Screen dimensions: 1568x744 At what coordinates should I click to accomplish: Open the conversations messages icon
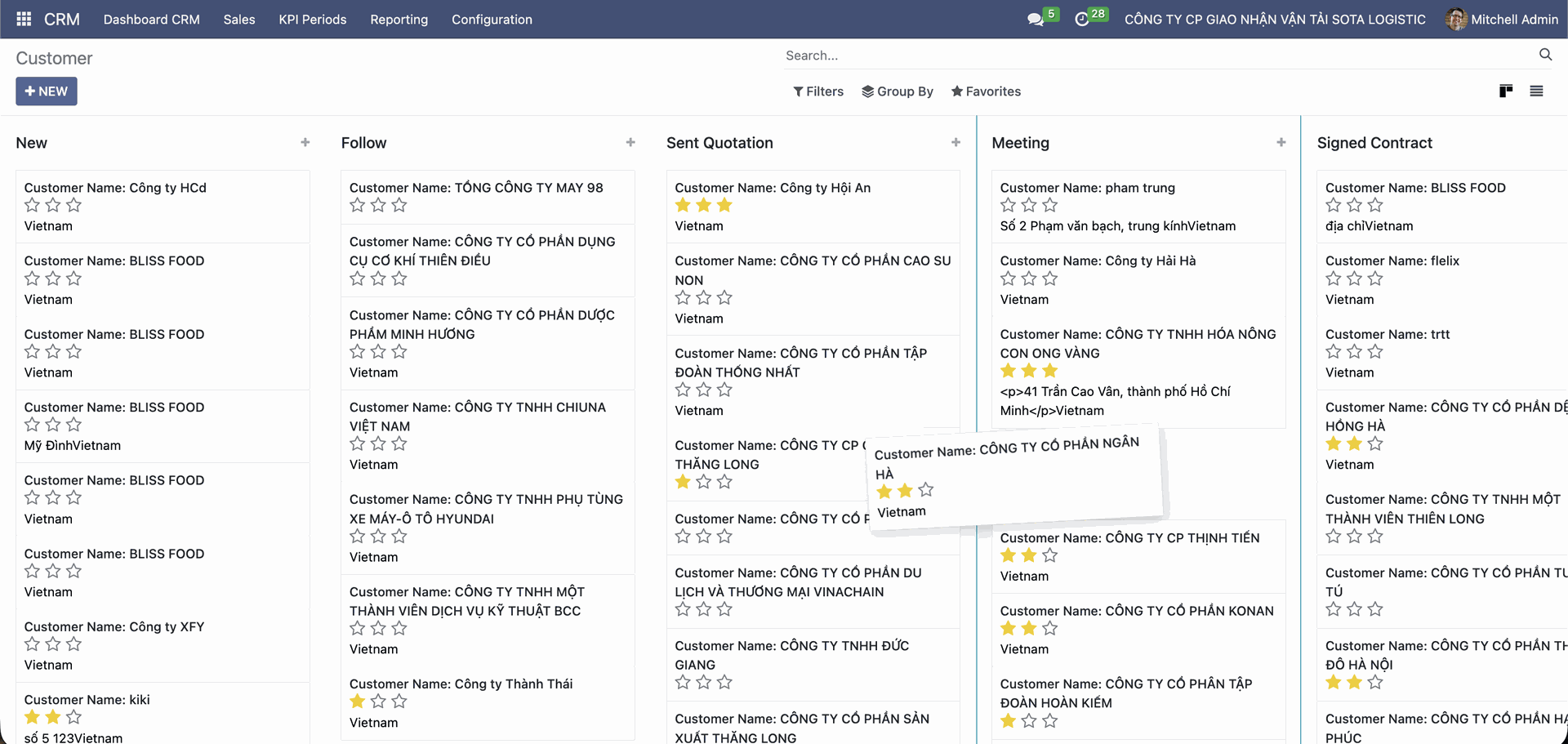click(x=1036, y=20)
